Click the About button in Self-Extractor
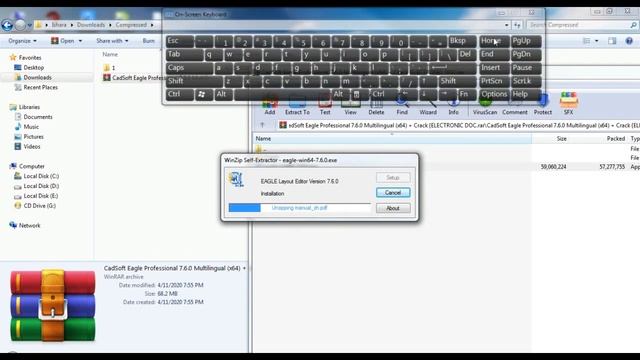The width and height of the screenshot is (640, 360). pos(393,208)
